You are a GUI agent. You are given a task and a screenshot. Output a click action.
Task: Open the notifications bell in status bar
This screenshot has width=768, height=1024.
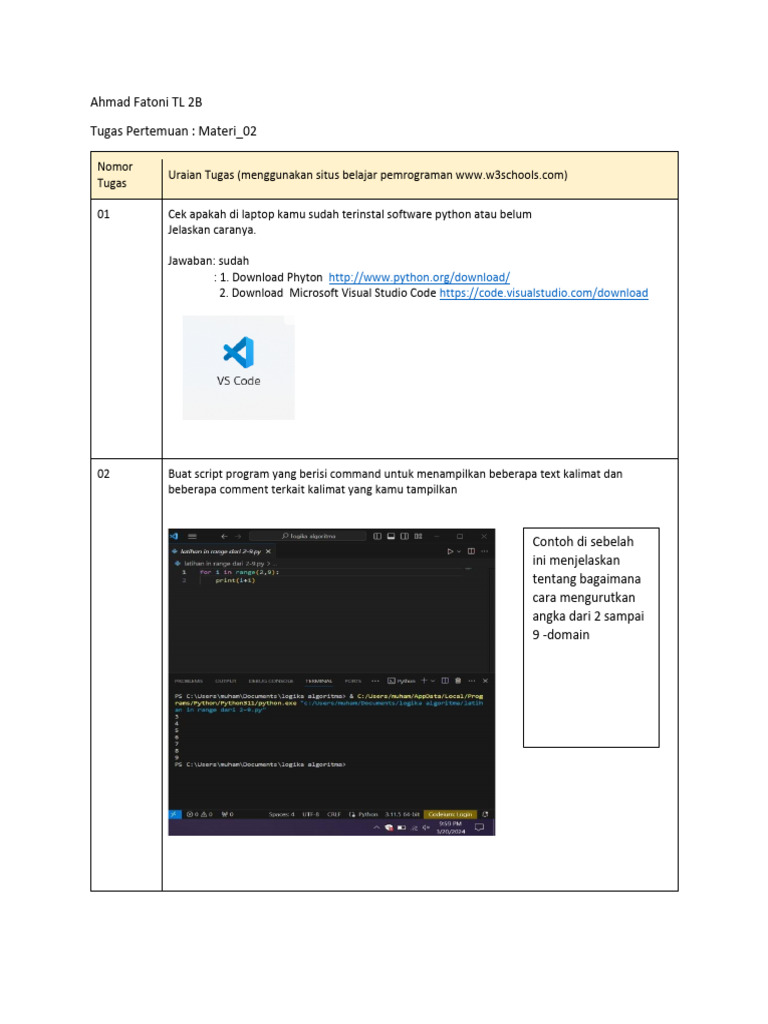(485, 814)
